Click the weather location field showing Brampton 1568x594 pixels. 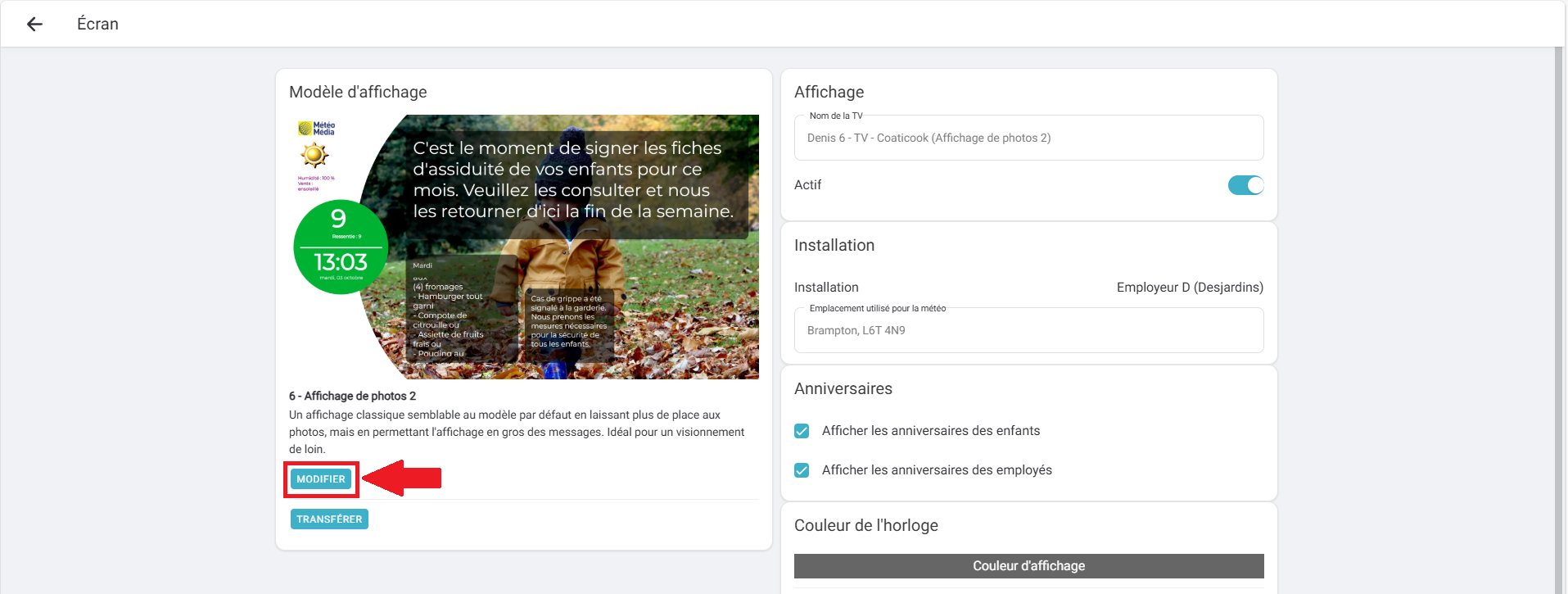coord(1028,330)
